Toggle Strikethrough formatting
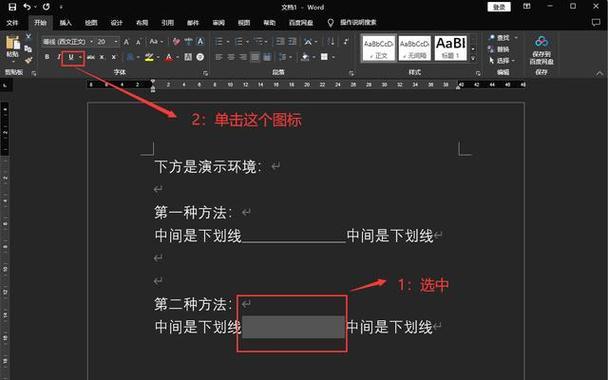The height and width of the screenshot is (380, 608). 91,57
